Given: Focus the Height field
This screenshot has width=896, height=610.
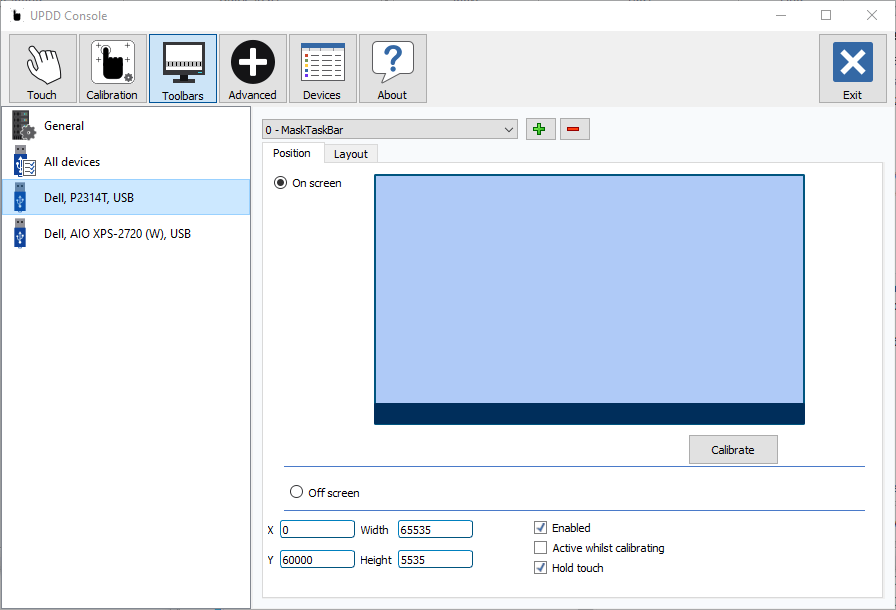Looking at the screenshot, I should click(435, 559).
